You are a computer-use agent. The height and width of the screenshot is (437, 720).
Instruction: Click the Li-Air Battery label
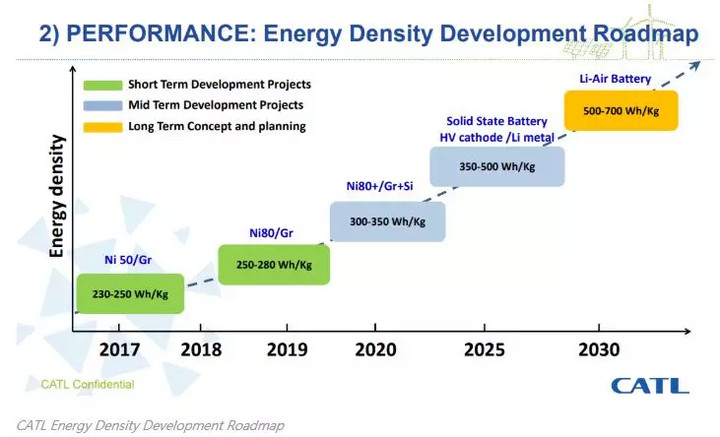(x=615, y=78)
